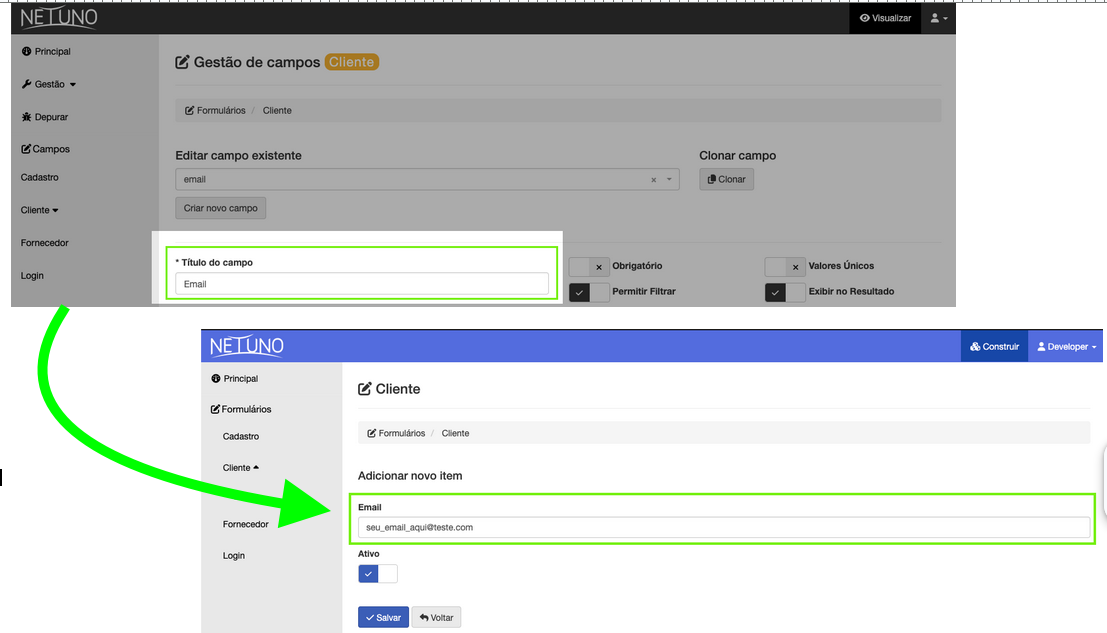This screenshot has height=633, width=1107.
Task: Expand the Gestão menu in sidebar
Action: pos(49,84)
